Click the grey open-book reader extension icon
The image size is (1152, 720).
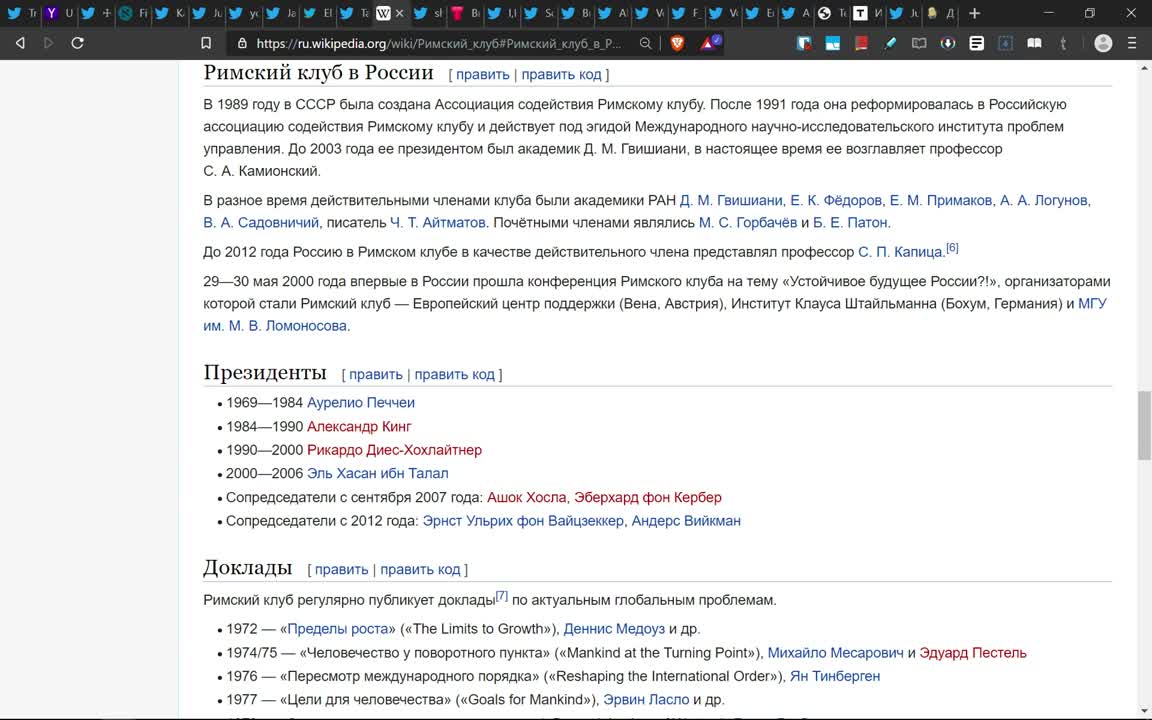pos(918,43)
